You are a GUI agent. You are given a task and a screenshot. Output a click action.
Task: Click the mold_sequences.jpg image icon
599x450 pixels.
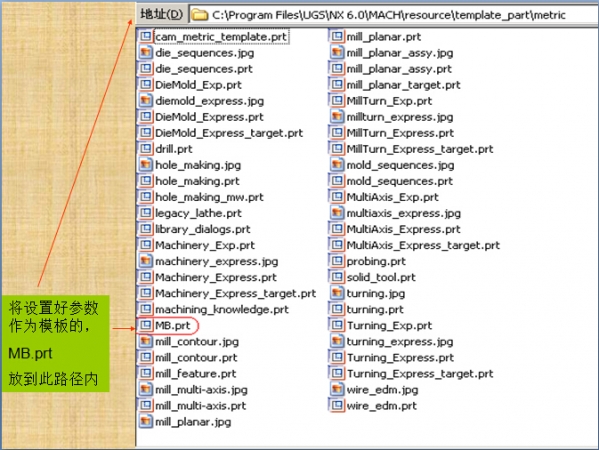pos(337,165)
